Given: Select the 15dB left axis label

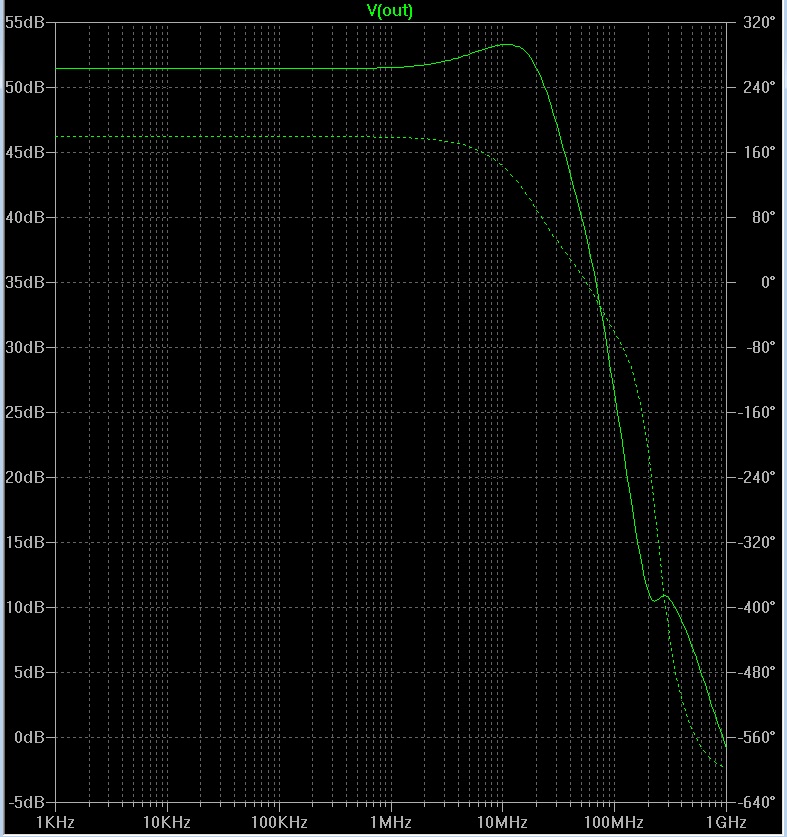Looking at the screenshot, I should (x=25, y=542).
